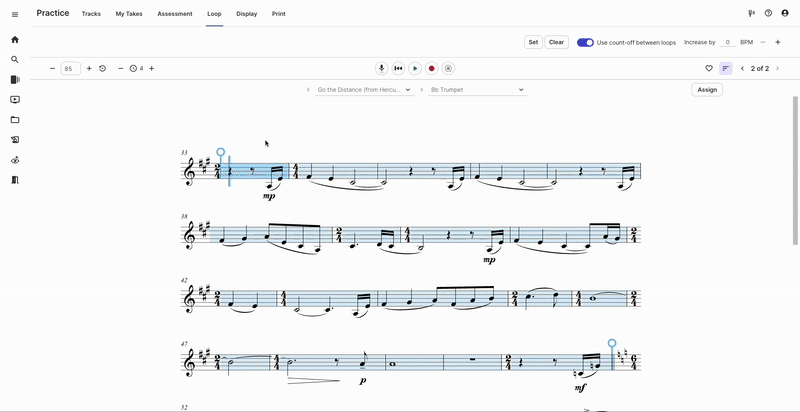Image resolution: width=800 pixels, height=412 pixels.
Task: Click the Clear loop button
Action: click(557, 42)
